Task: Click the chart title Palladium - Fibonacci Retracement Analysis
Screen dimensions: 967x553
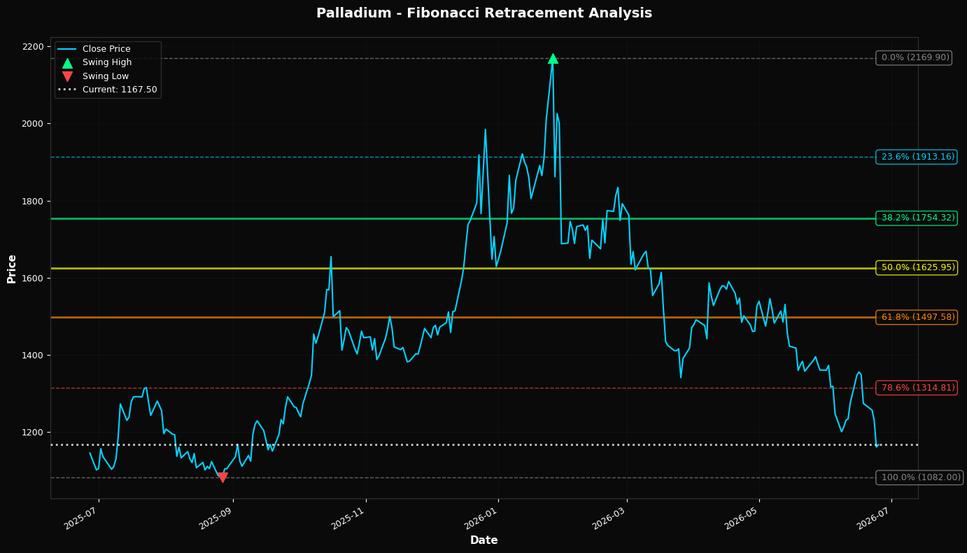Action: click(x=484, y=13)
